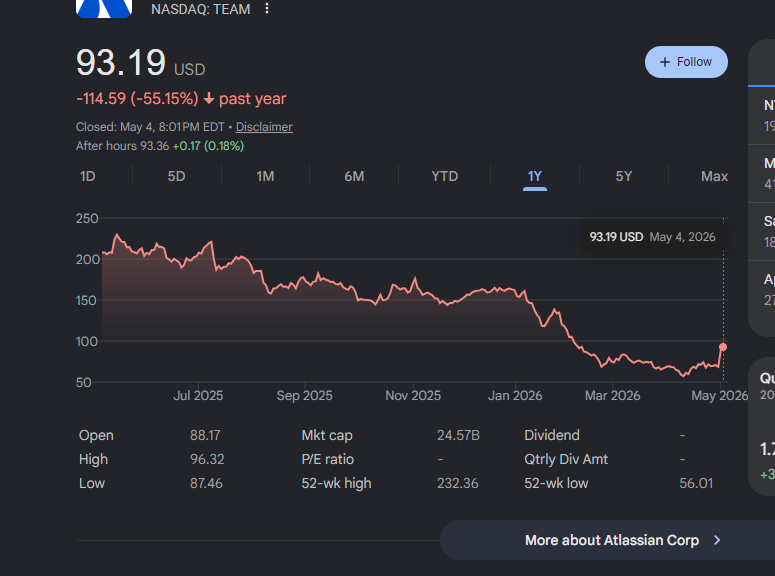The image size is (775, 576).
Task: Click the Atlassian logo thumbnail
Action: (x=104, y=8)
